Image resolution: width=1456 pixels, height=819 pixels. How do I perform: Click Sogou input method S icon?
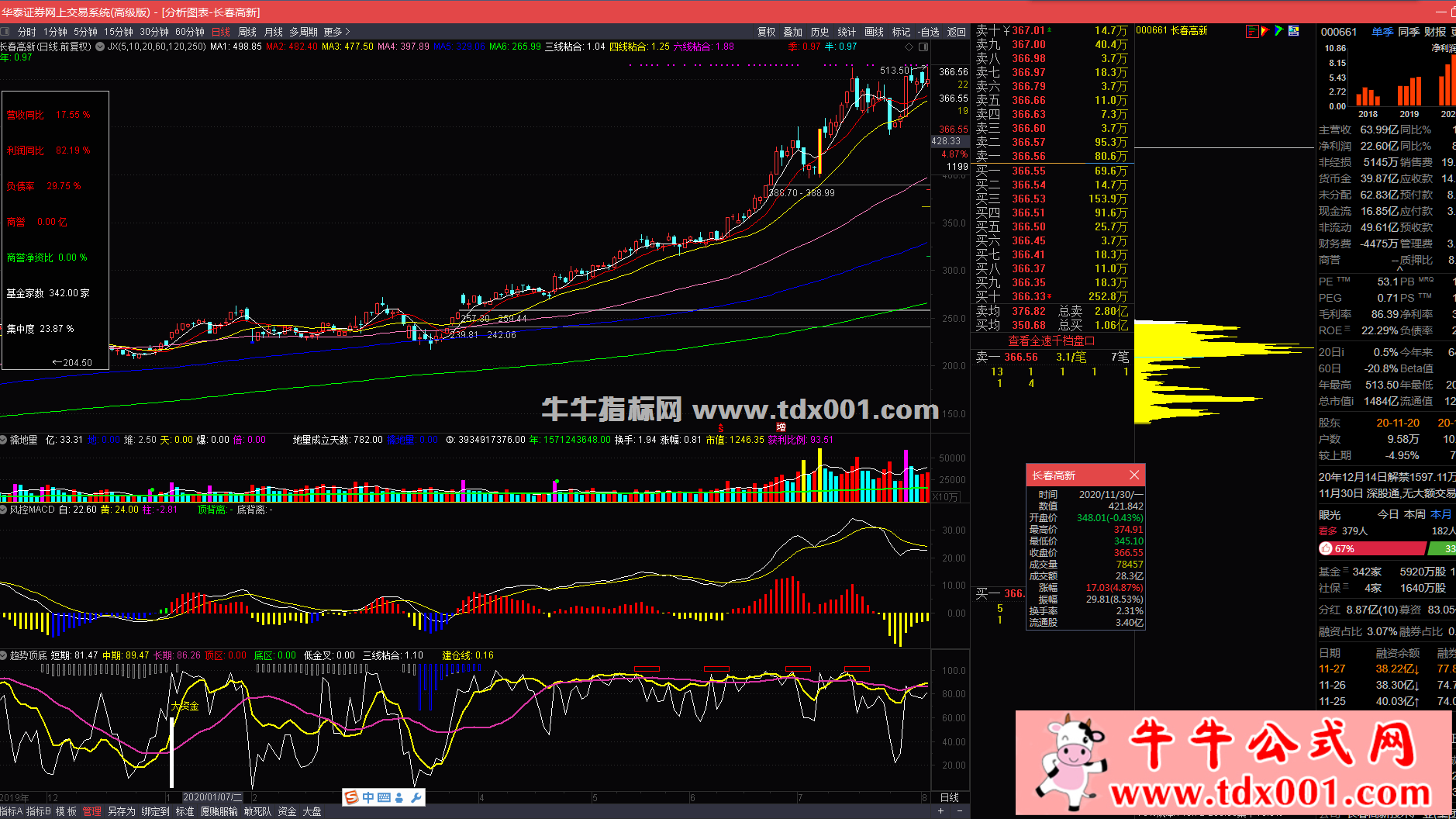tap(351, 797)
